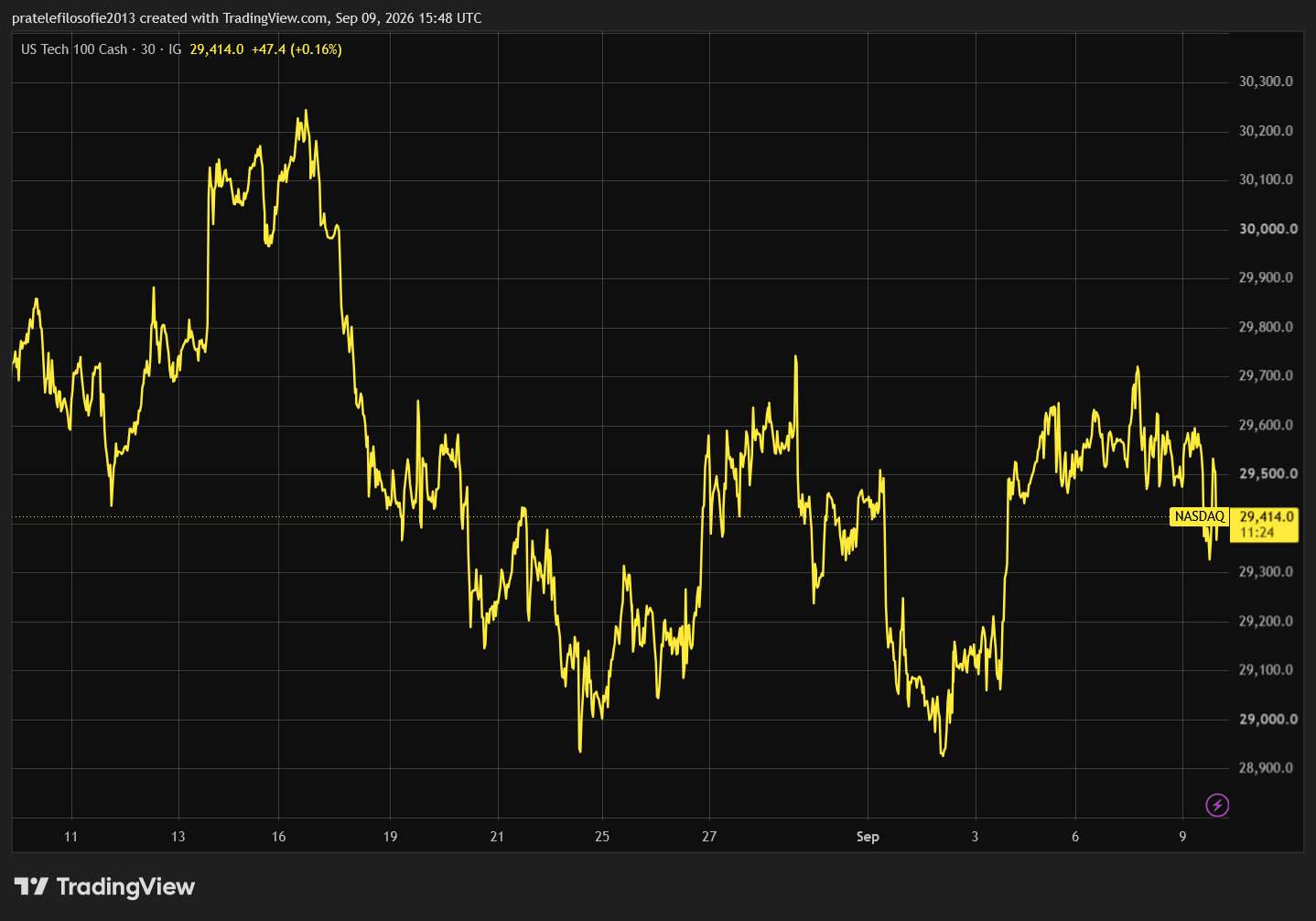Click the date 16 on the time axis
This screenshot has height=921, width=1316.
pos(279,837)
